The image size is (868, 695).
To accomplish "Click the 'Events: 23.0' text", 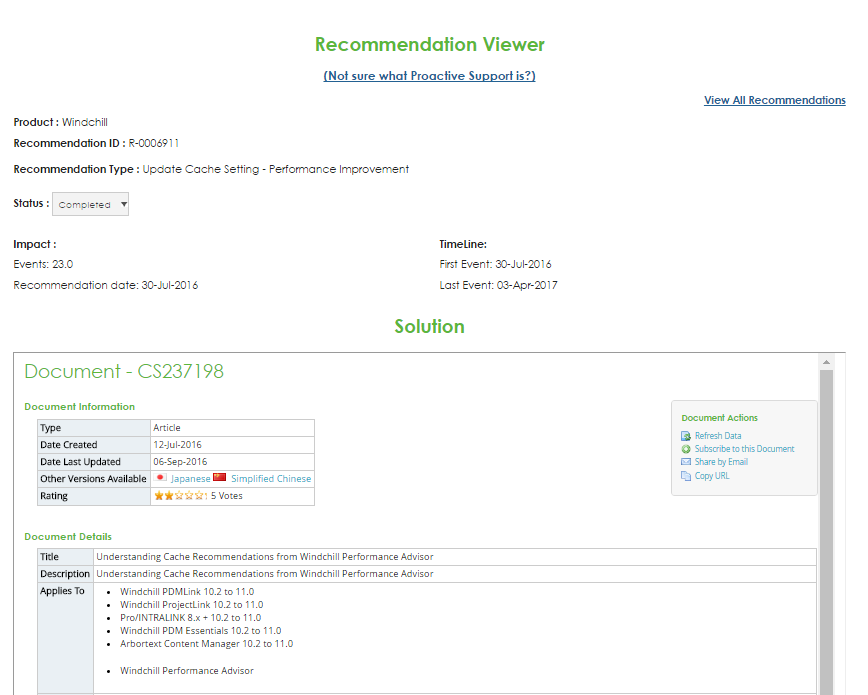I will 43,264.
